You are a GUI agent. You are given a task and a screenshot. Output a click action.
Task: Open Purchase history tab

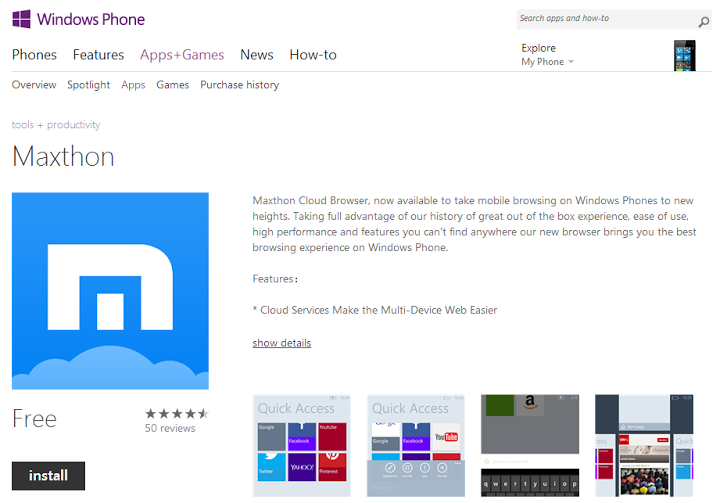coord(239,85)
